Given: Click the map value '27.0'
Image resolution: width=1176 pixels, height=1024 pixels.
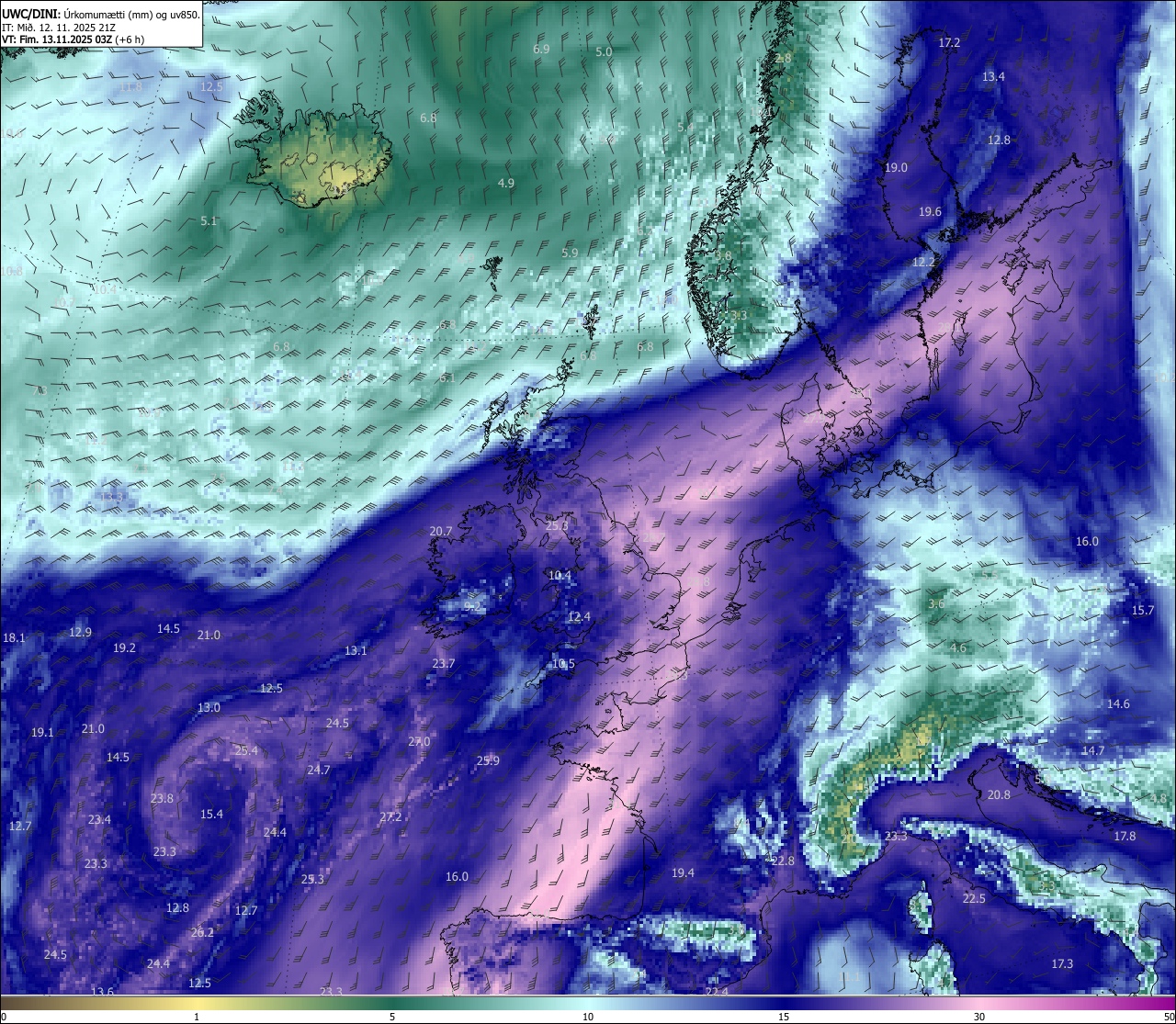Looking at the screenshot, I should pos(419,742).
